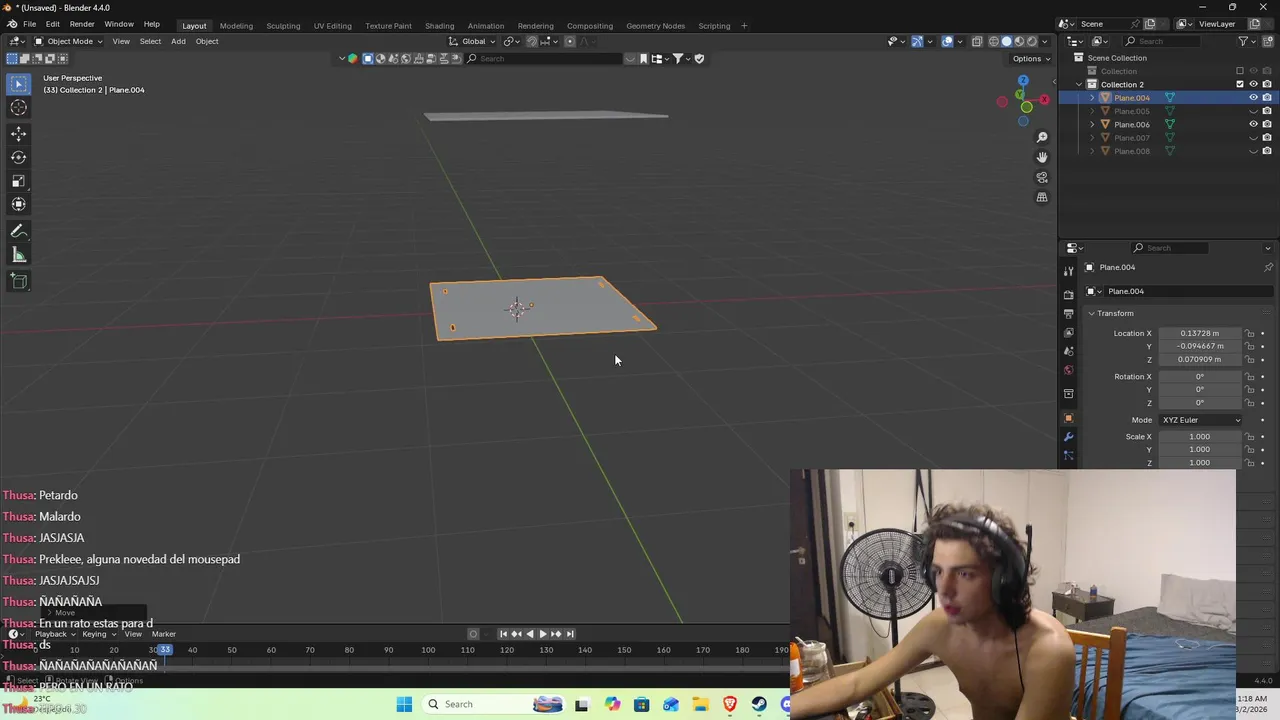The image size is (1280, 720).
Task: Select the Add Cube tool
Action: pos(19,281)
